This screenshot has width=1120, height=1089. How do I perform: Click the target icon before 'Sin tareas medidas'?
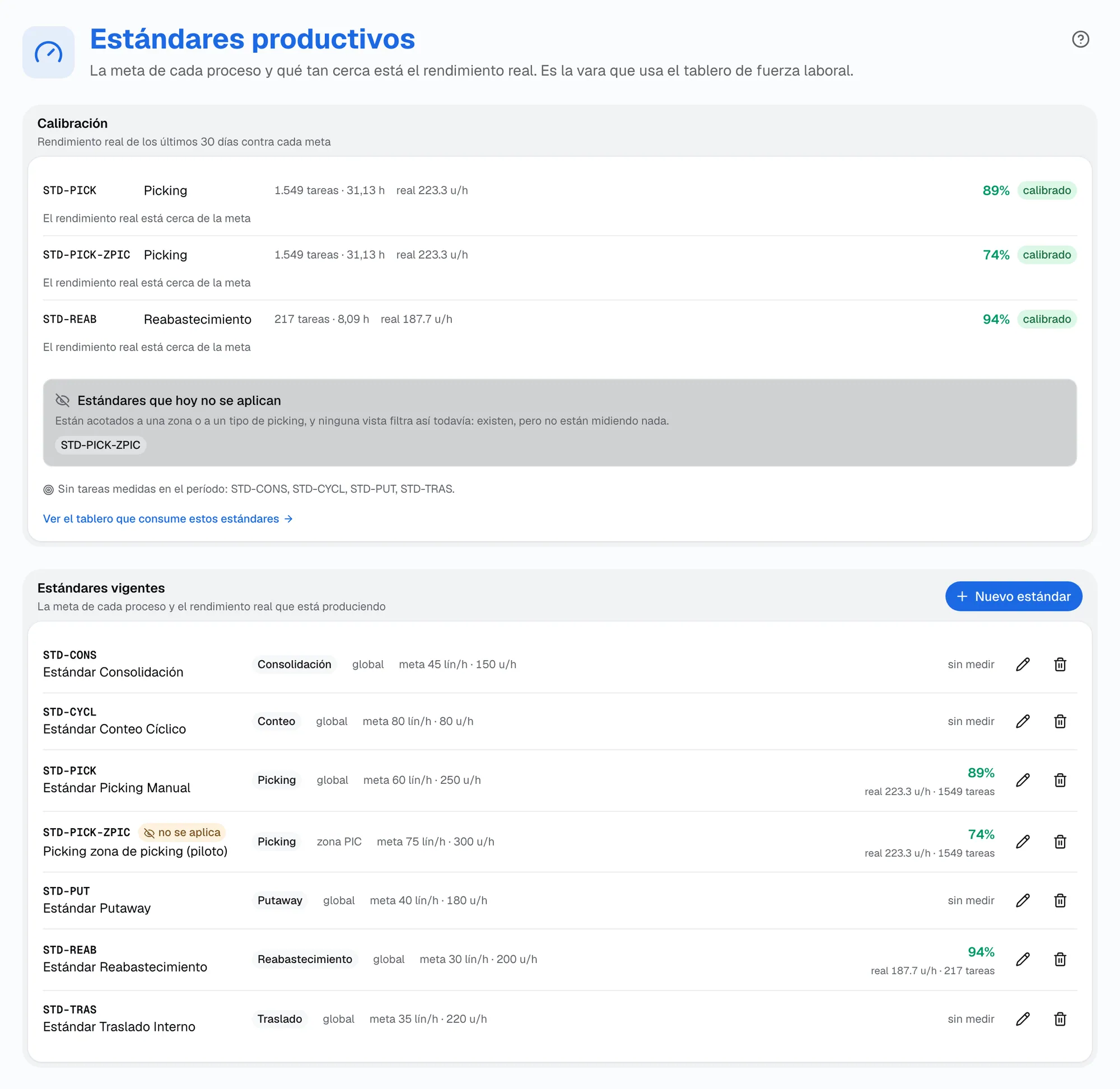49,489
